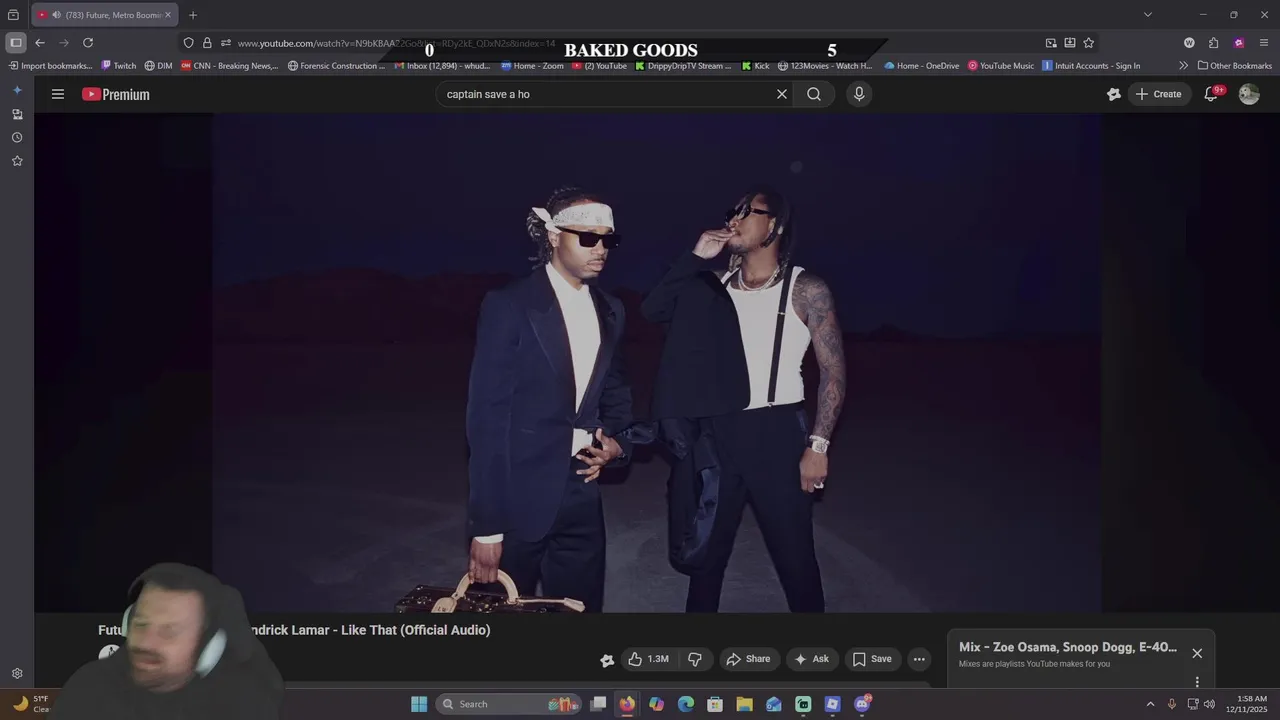Open a new browser tab
This screenshot has width=1280, height=720.
pyautogui.click(x=193, y=15)
